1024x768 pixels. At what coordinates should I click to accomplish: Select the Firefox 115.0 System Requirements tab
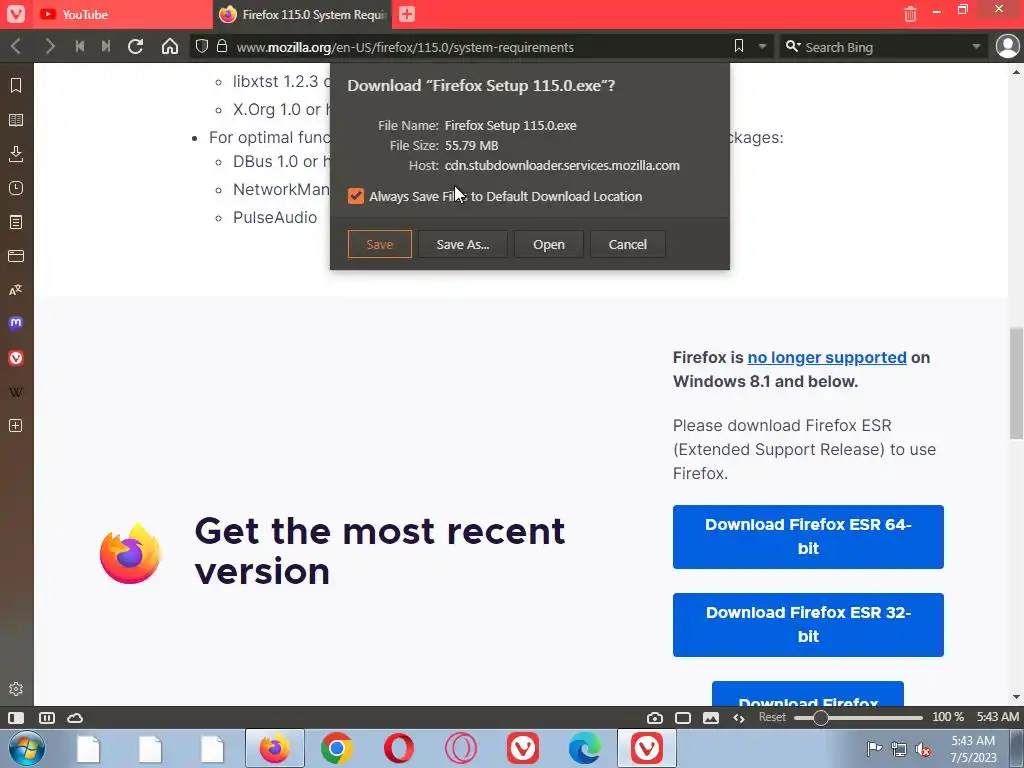[302, 14]
